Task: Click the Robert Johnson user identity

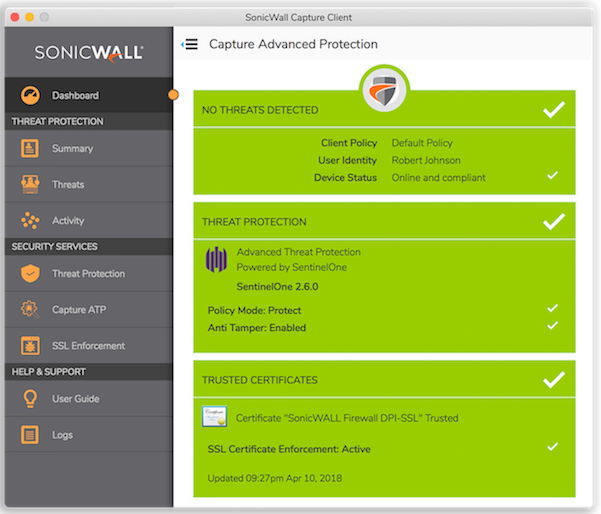Action: pos(426,160)
